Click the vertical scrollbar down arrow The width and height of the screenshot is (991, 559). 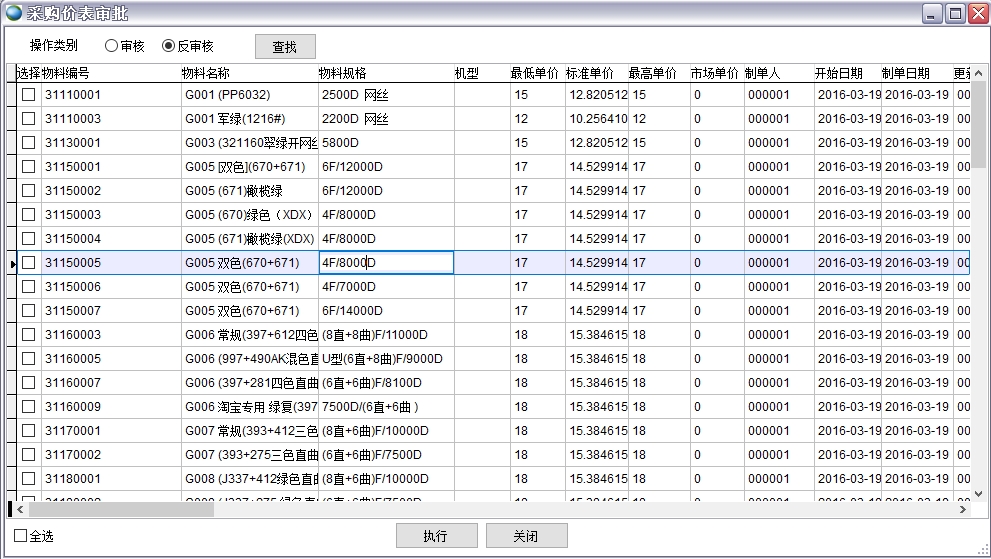977,493
